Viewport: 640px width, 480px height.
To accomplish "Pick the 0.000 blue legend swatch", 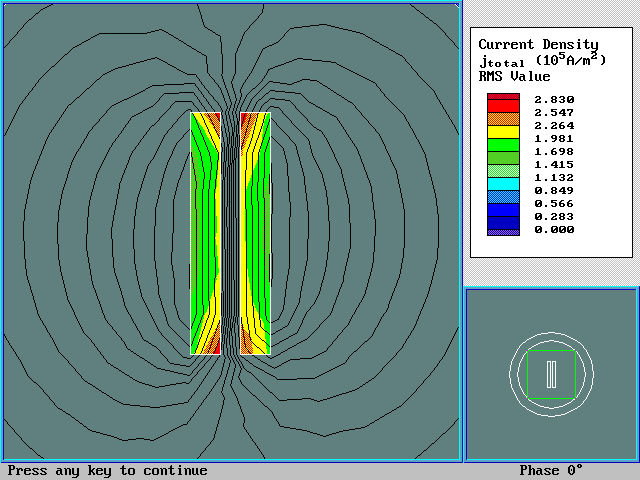I will click(x=503, y=229).
